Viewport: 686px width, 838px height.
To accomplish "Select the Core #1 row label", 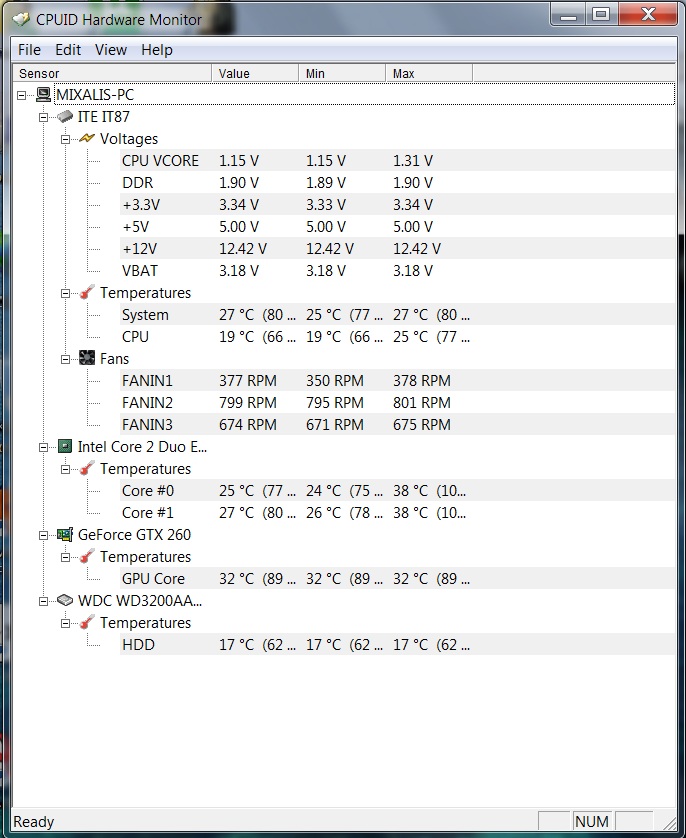I will (x=148, y=513).
